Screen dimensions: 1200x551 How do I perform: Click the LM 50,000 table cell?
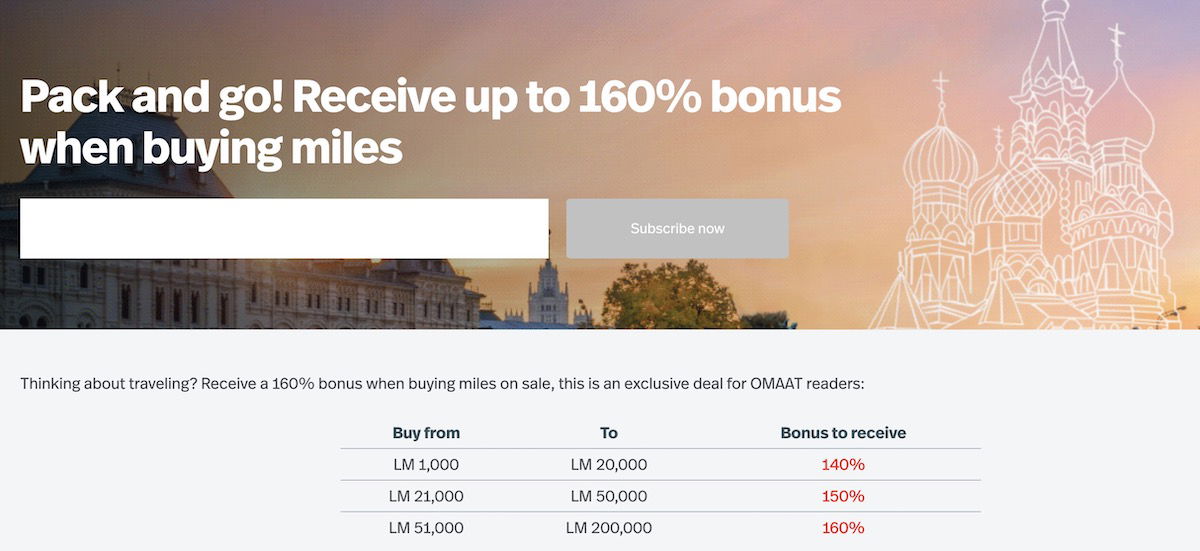click(x=609, y=497)
